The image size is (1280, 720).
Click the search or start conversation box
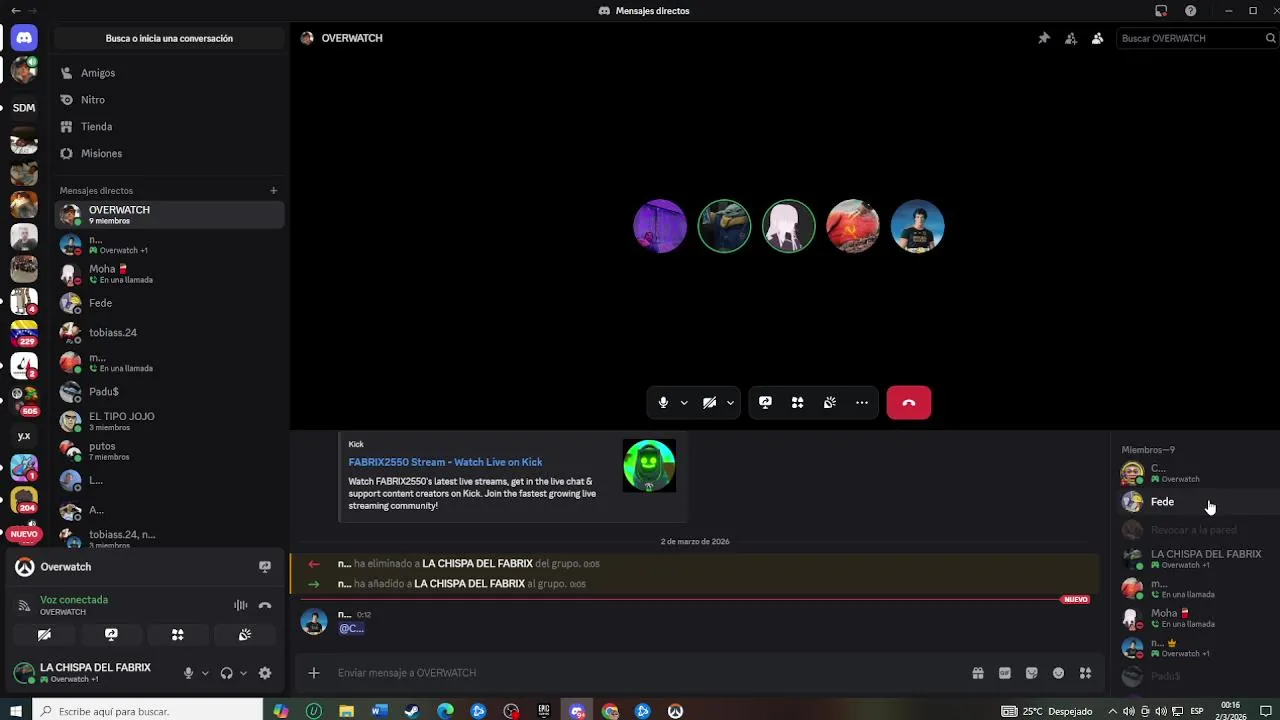click(x=169, y=38)
